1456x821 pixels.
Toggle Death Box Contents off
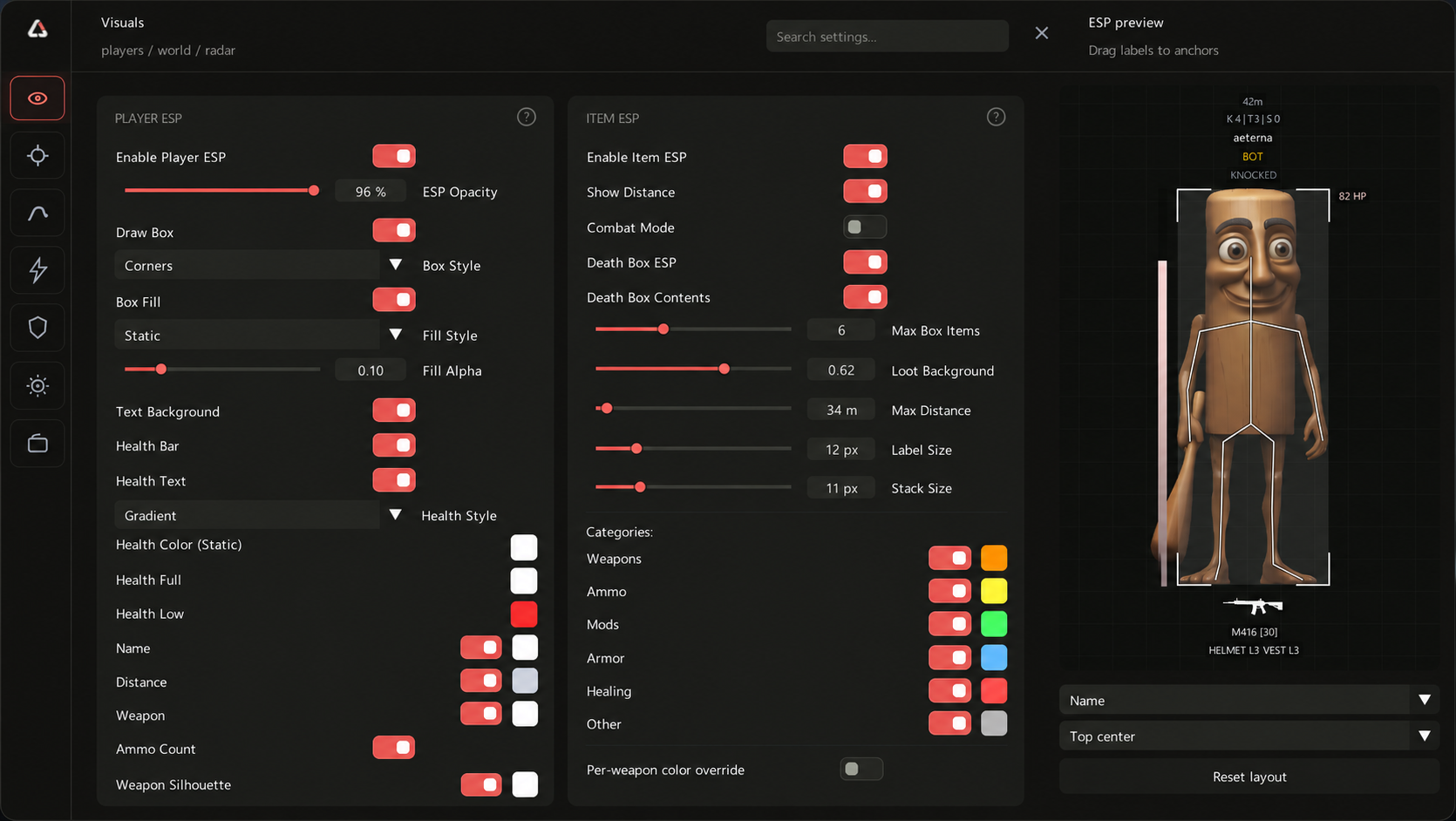[x=865, y=296]
